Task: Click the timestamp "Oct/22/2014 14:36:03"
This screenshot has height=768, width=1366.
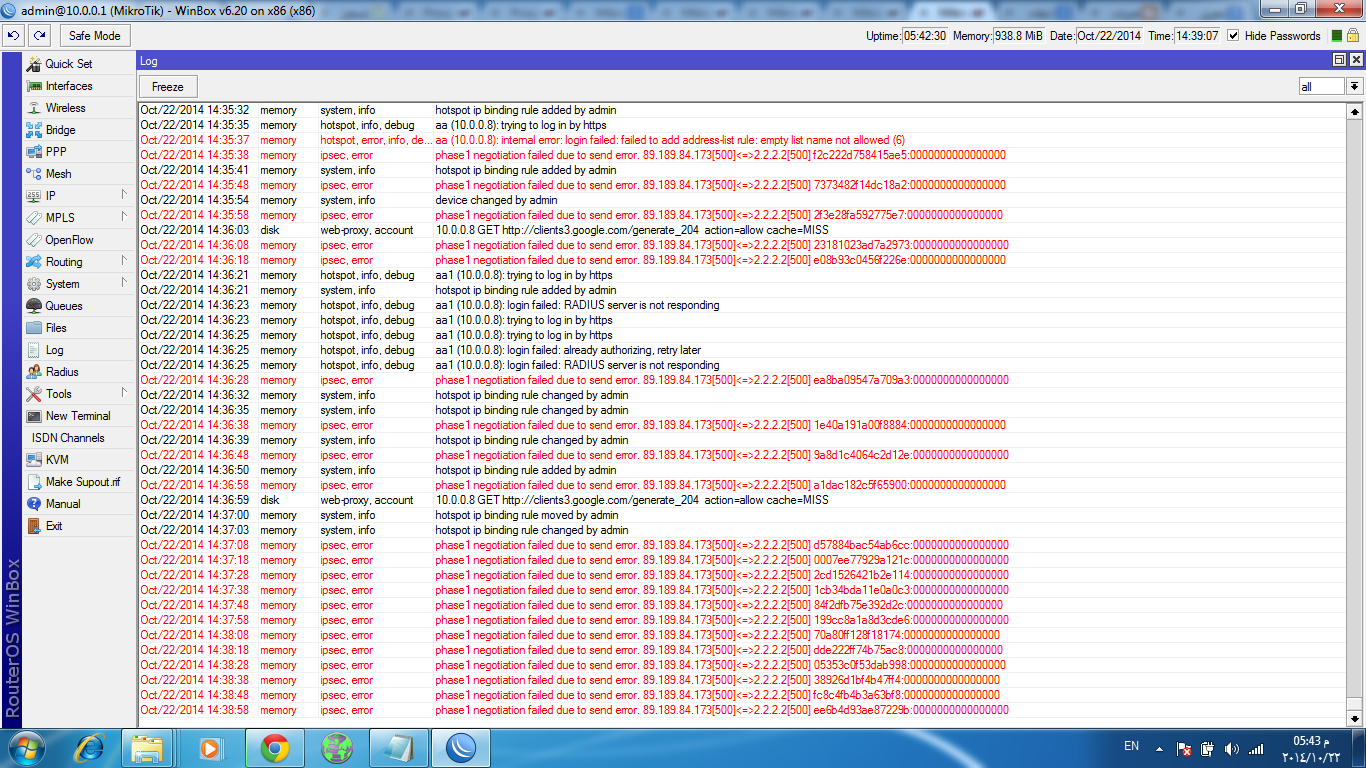Action: click(x=195, y=230)
